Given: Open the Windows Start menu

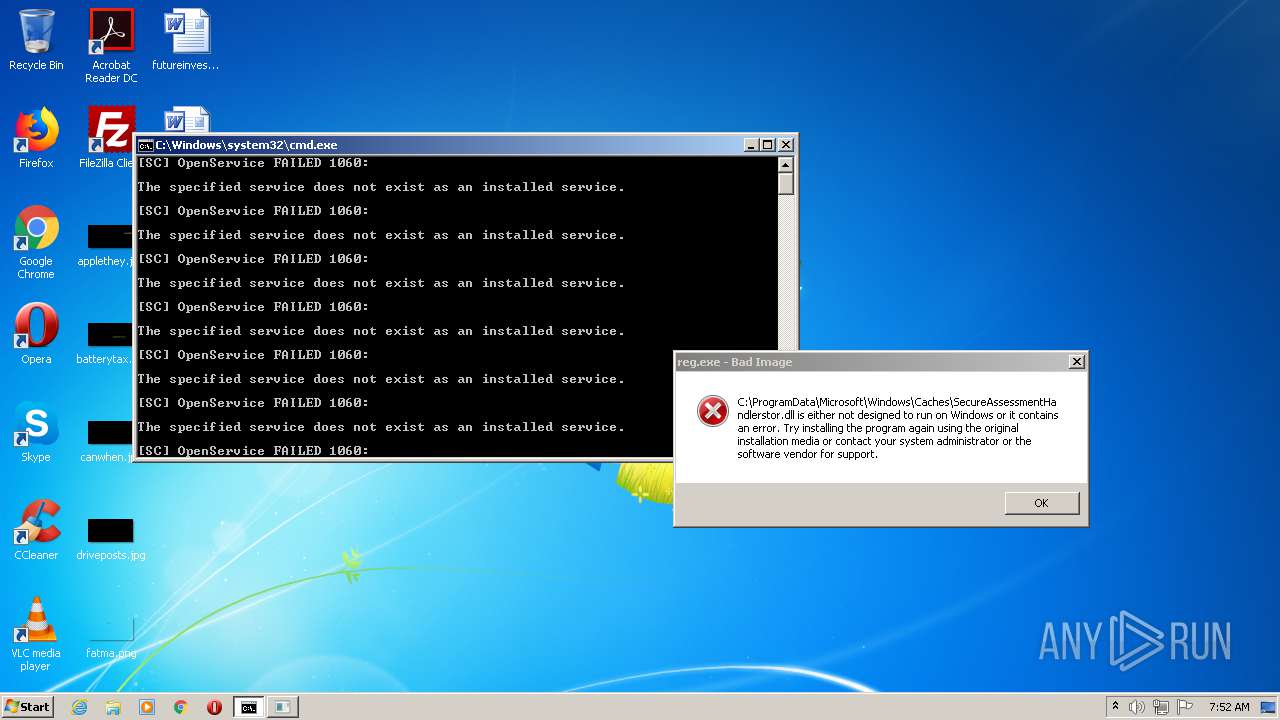Looking at the screenshot, I should [x=27, y=706].
